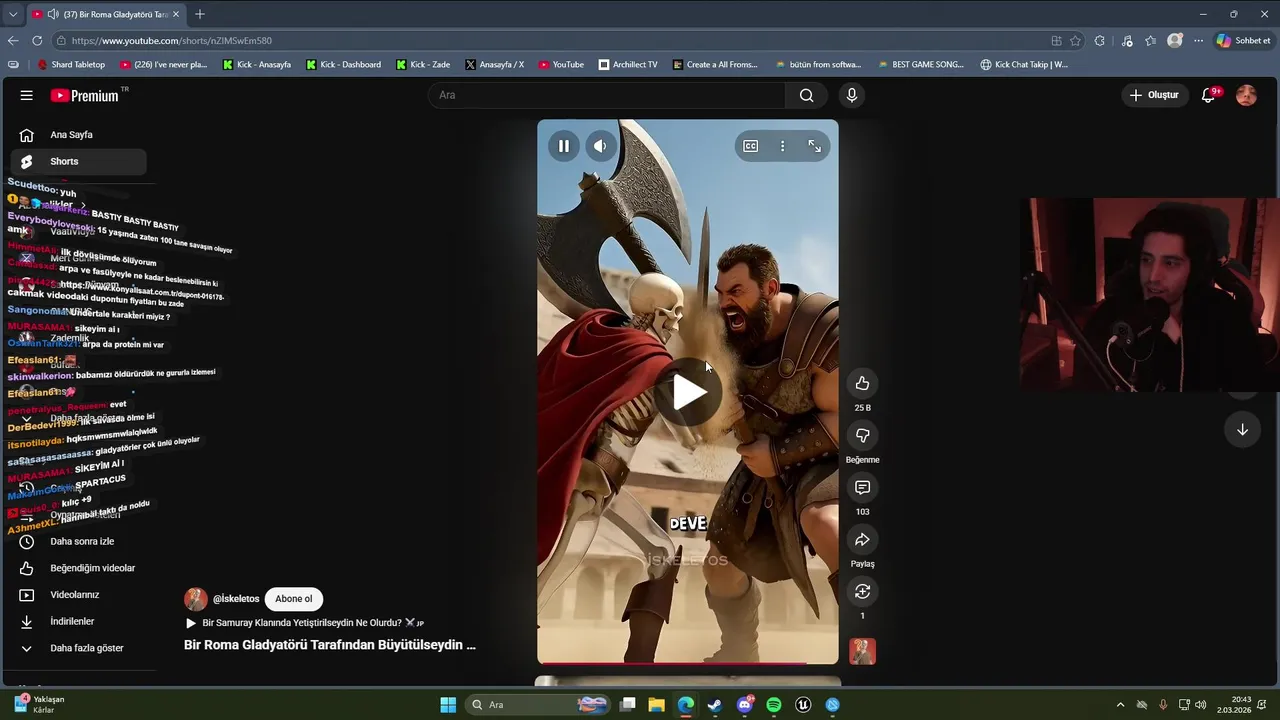Open Shard Tabletop bookmark
The image size is (1280, 720).
pos(71,65)
